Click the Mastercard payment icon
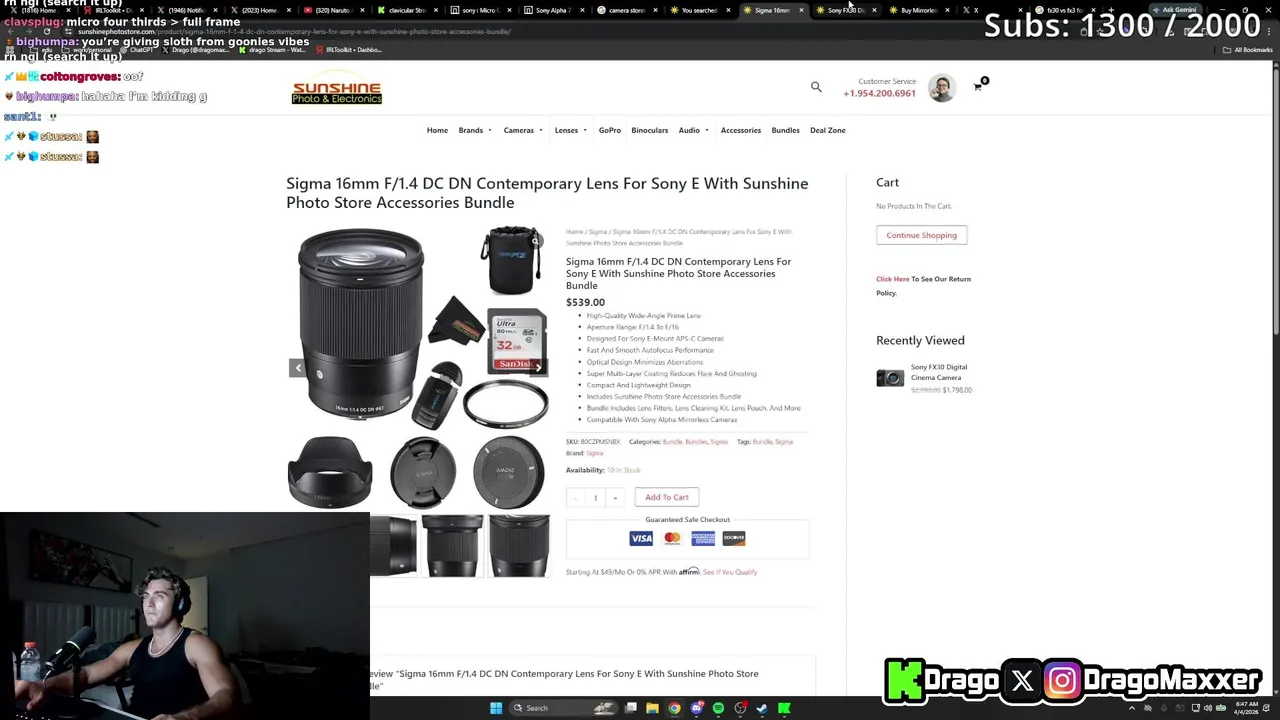 [x=672, y=538]
